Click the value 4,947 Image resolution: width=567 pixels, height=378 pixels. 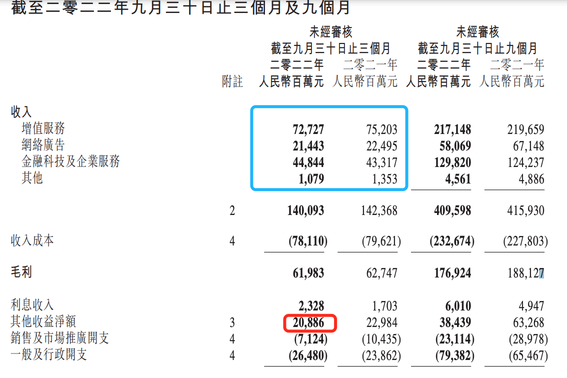point(532,306)
